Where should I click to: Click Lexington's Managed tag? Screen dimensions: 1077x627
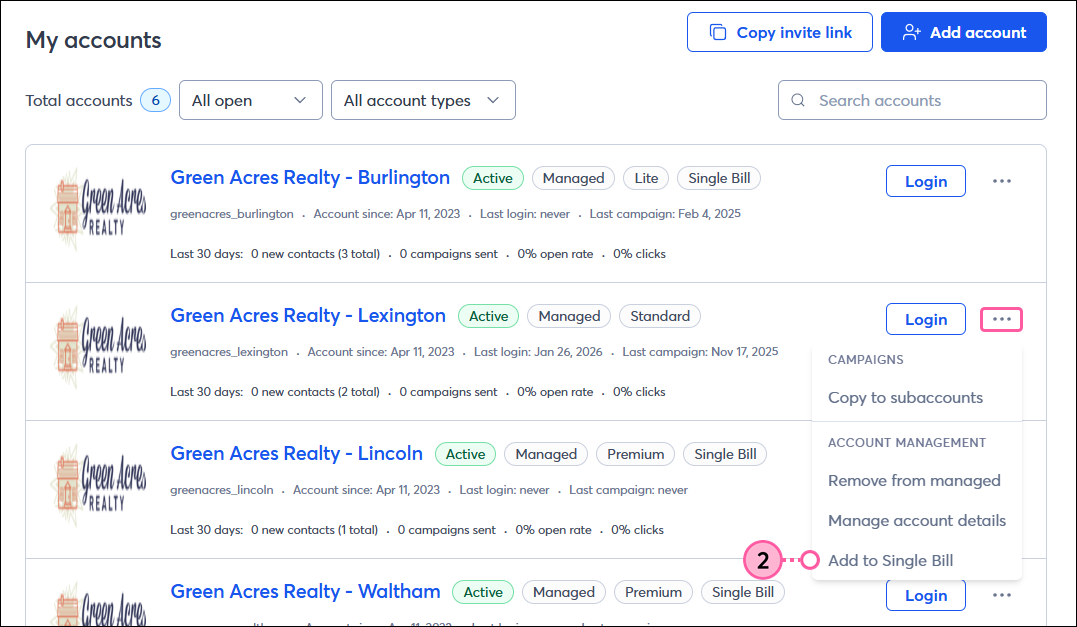pos(569,316)
